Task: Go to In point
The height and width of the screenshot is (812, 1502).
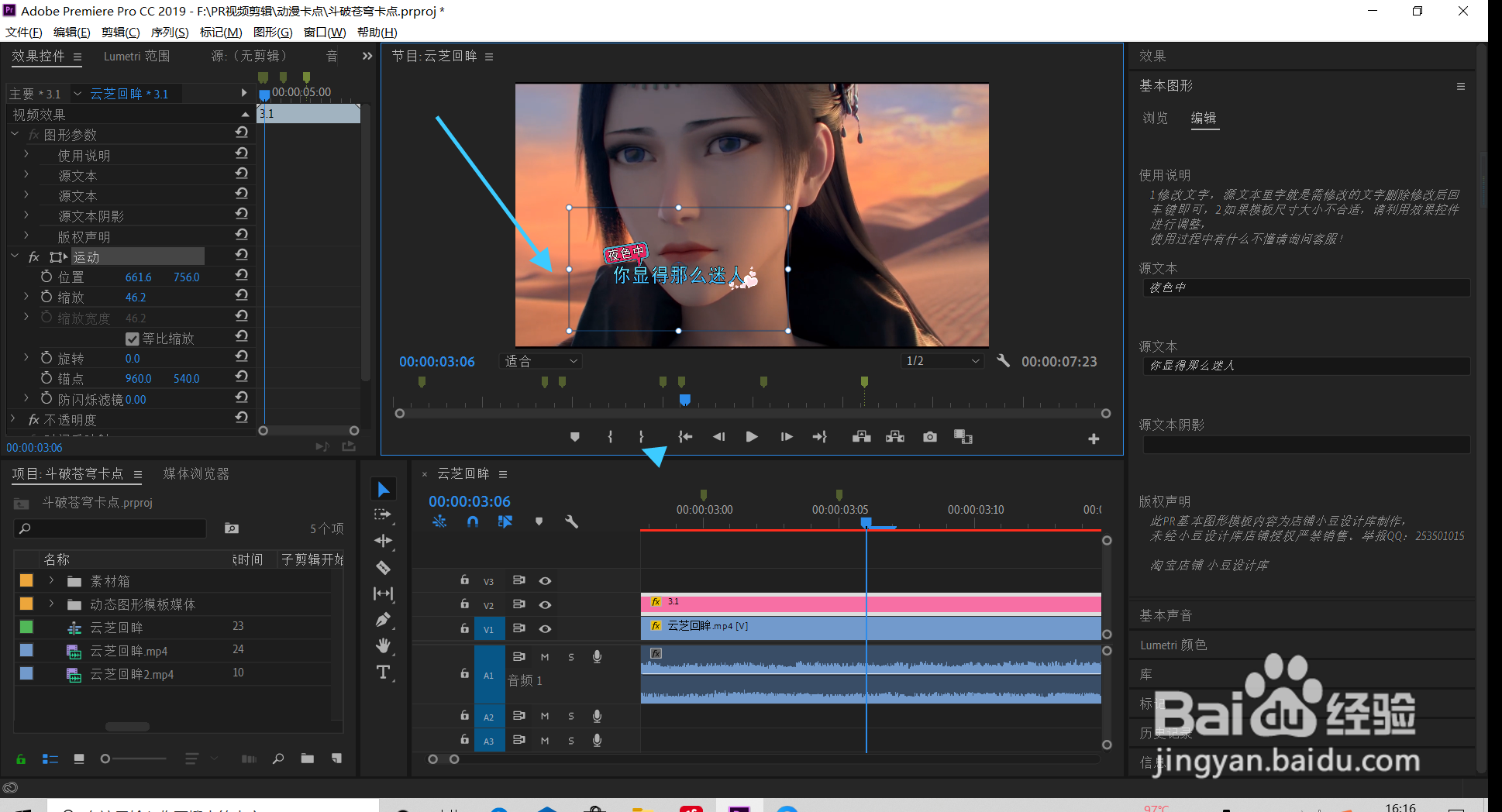Action: (685, 437)
